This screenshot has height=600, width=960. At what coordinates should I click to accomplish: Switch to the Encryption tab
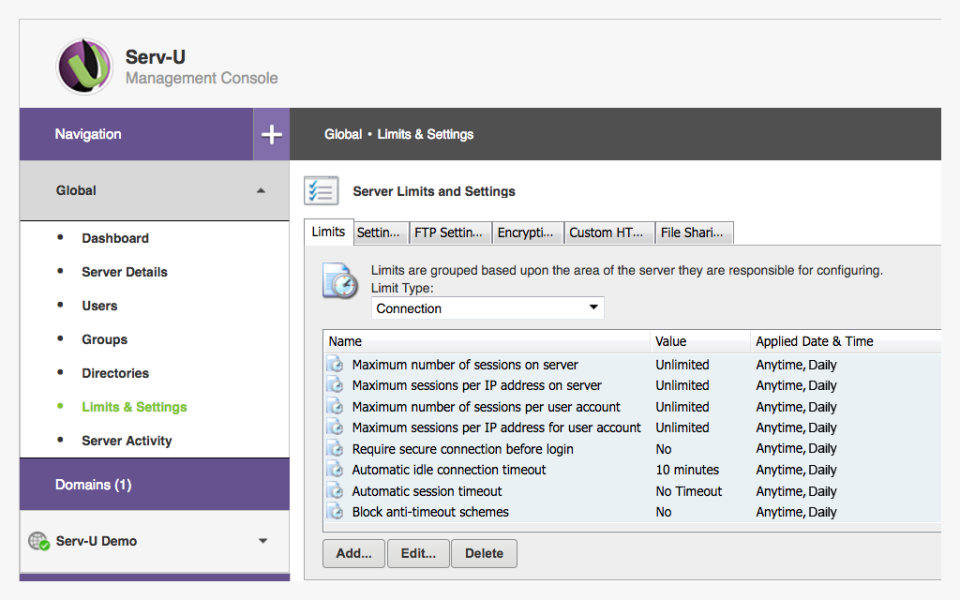pos(528,232)
